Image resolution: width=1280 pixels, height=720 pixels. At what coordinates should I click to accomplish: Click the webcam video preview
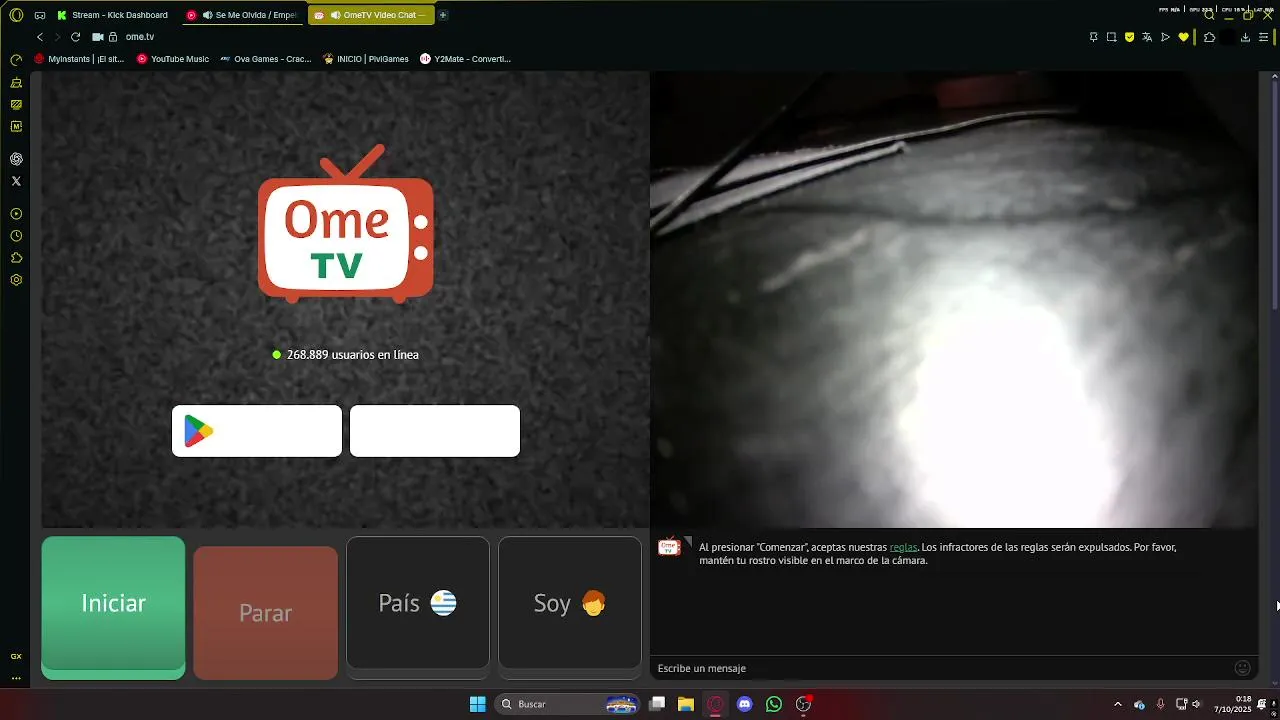(x=954, y=299)
